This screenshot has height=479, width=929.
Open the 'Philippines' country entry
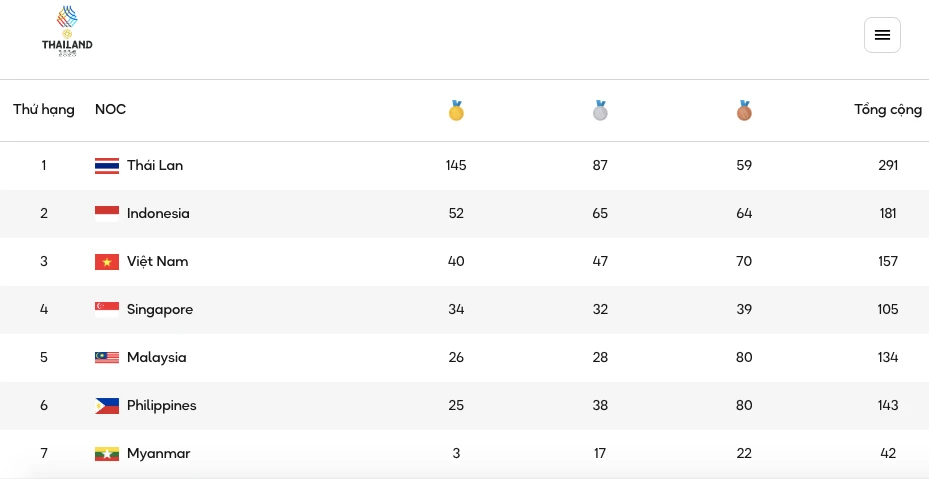161,406
